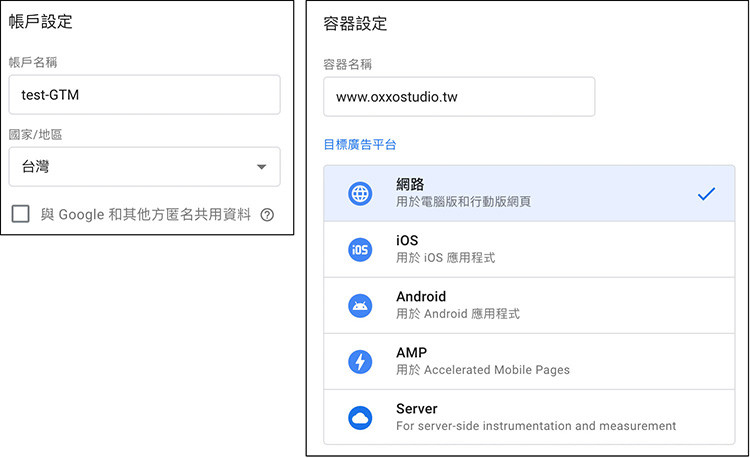Screen dimensions: 750x458
Task: Click the blue checkmark on 網路 row
Action: (706, 194)
